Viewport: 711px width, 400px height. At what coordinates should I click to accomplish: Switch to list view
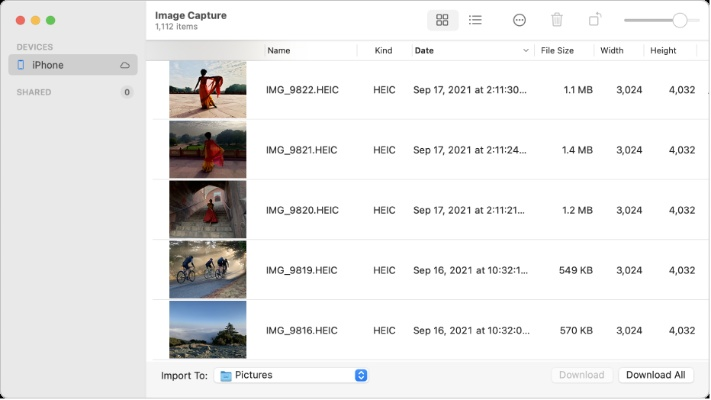click(475, 20)
